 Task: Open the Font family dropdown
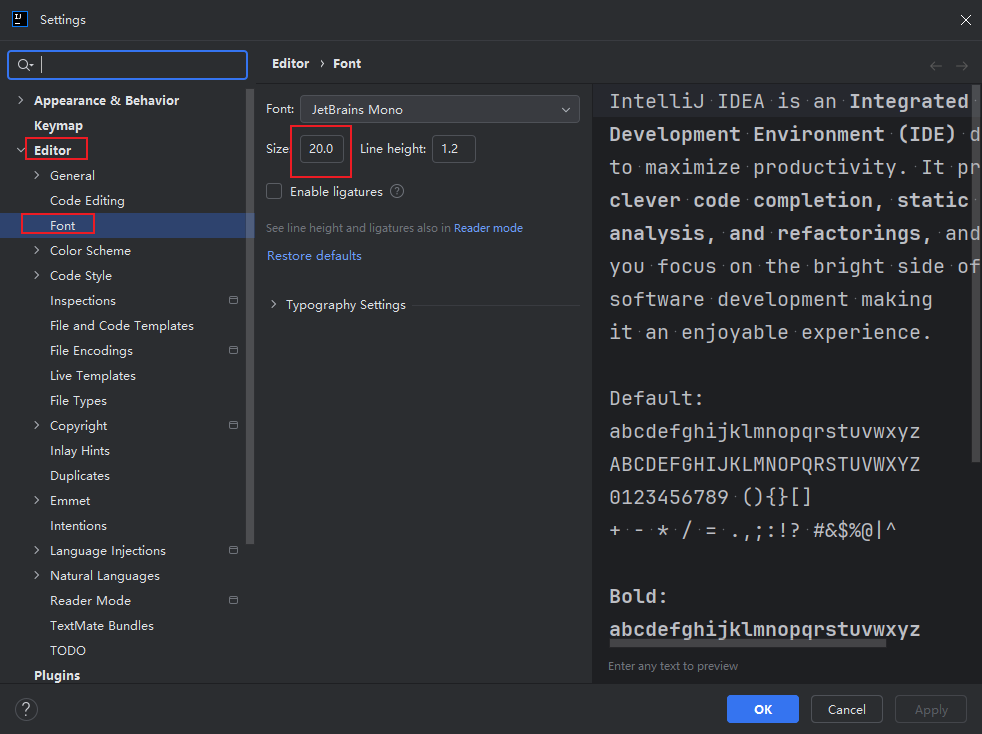click(x=439, y=109)
